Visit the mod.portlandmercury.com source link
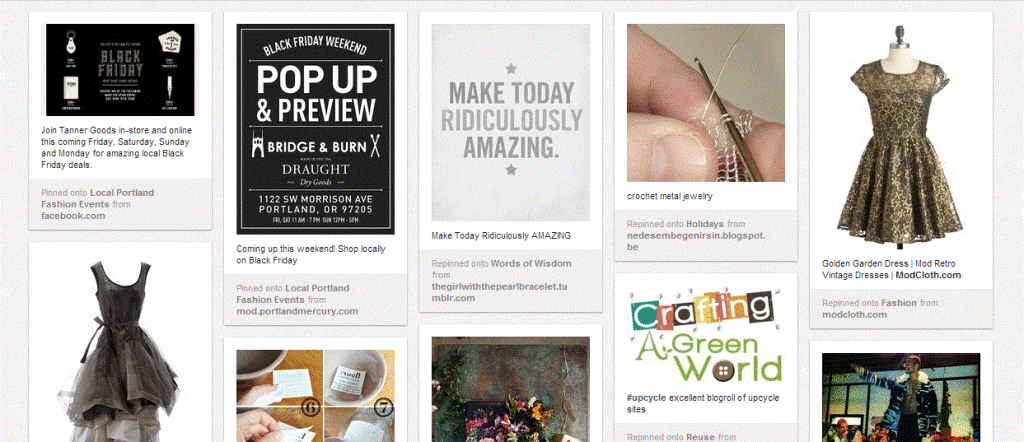This screenshot has height=442, width=1024. click(x=297, y=311)
